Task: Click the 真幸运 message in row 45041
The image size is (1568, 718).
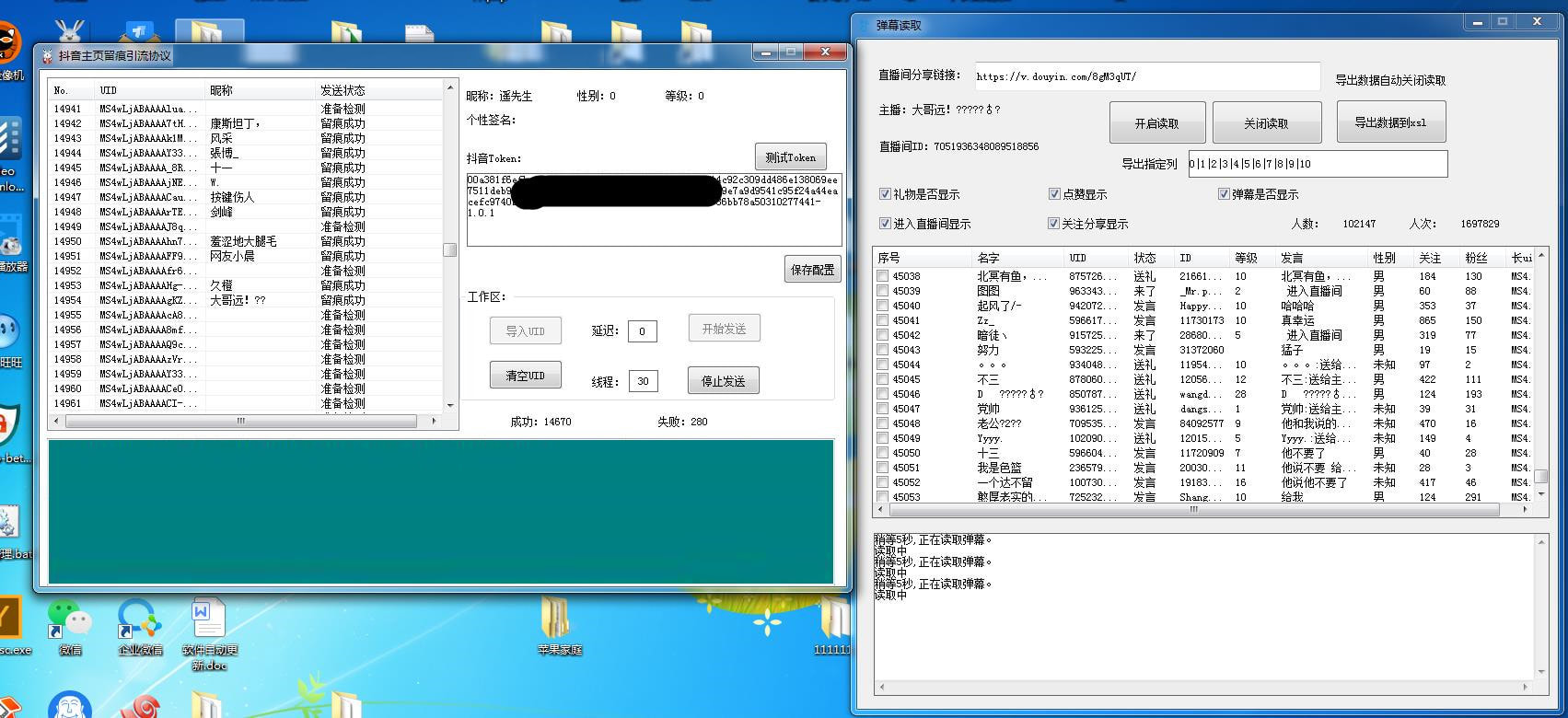Action: [x=1297, y=320]
